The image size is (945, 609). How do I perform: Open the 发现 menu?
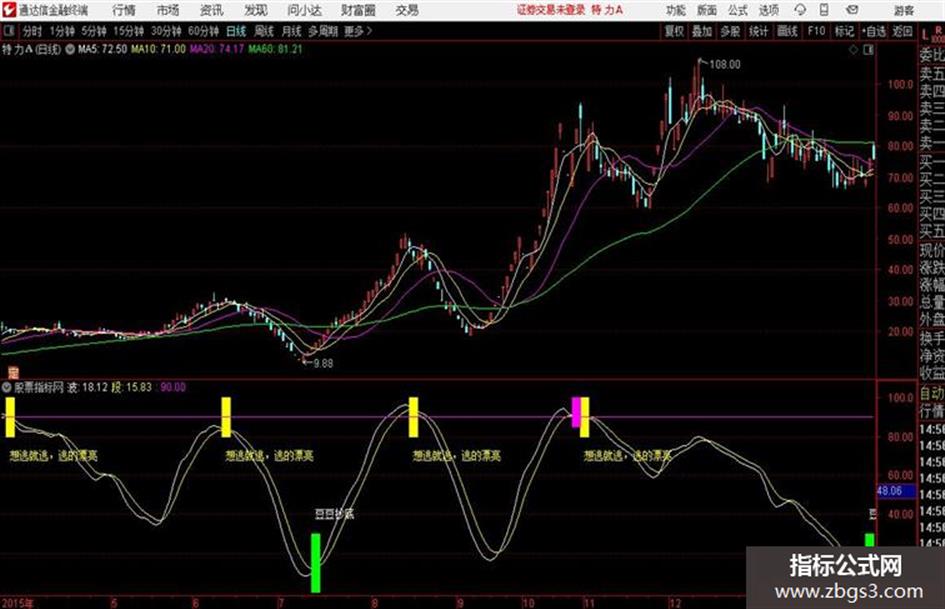[x=256, y=10]
